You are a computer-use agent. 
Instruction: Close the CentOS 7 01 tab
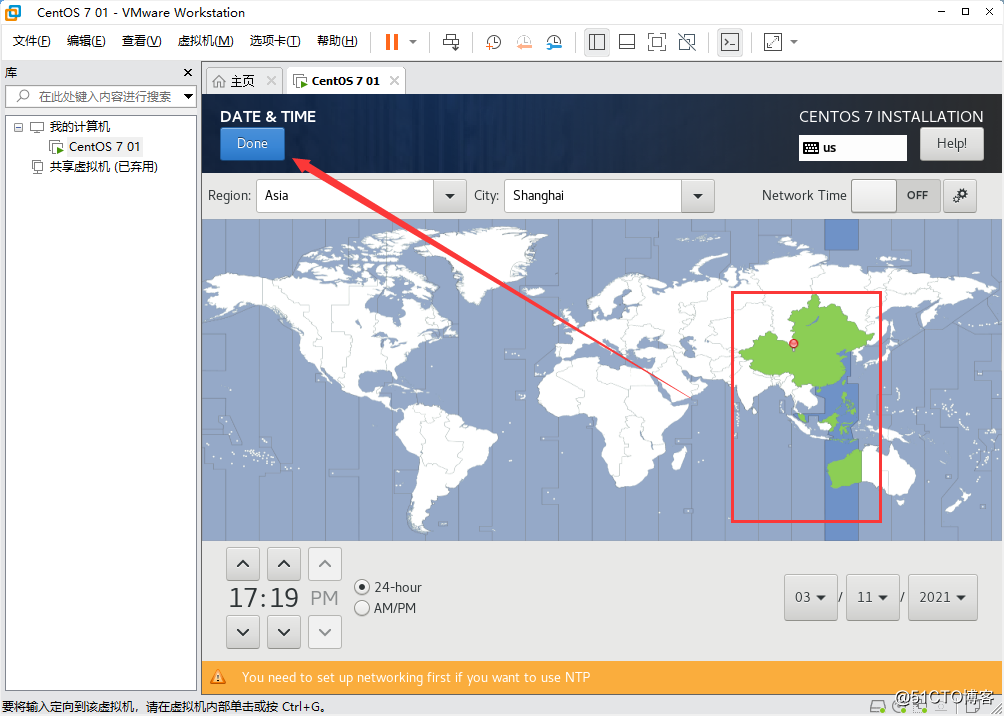tap(394, 81)
